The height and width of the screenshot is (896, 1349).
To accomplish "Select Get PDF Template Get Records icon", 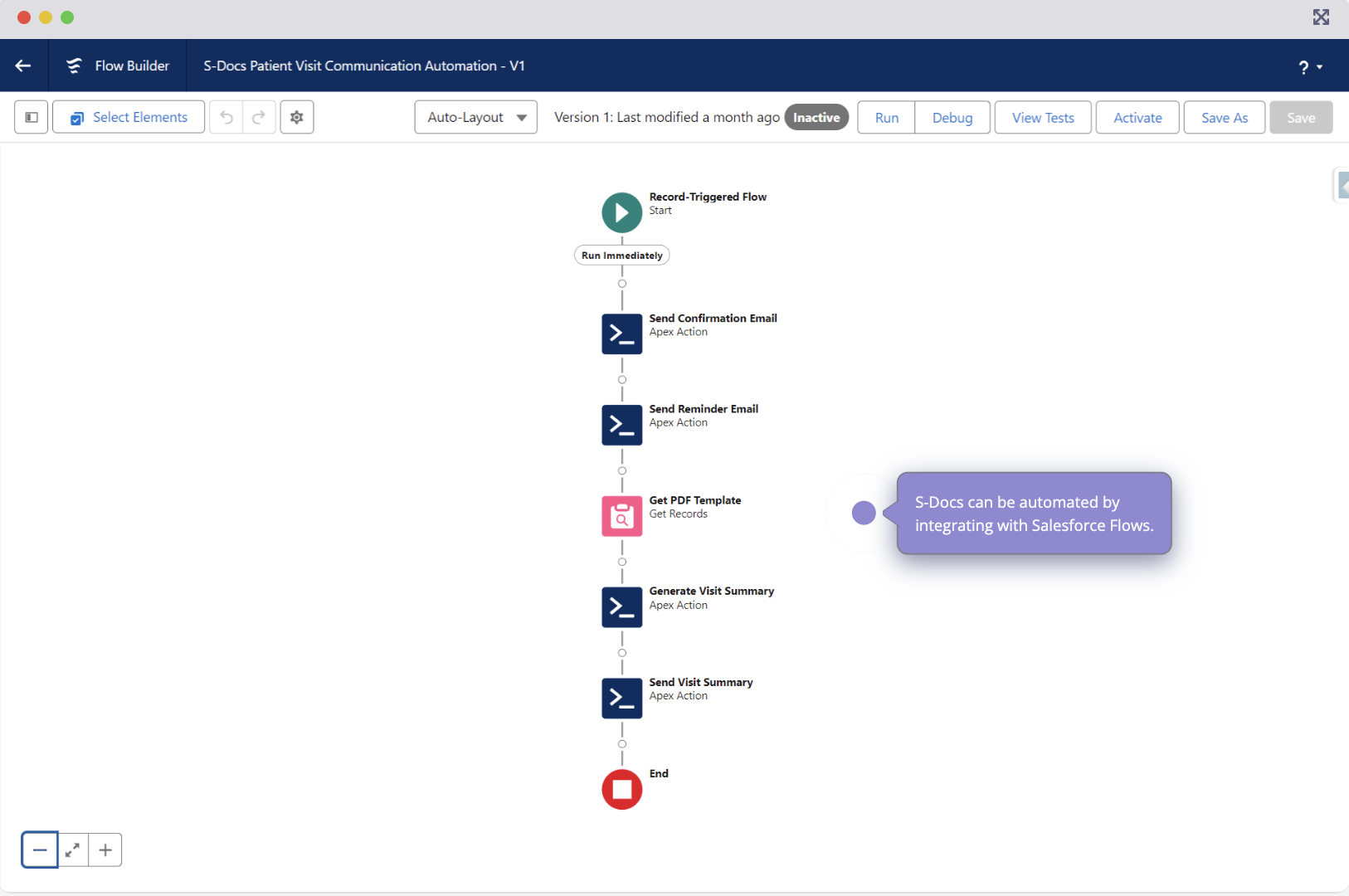I will coord(622,516).
